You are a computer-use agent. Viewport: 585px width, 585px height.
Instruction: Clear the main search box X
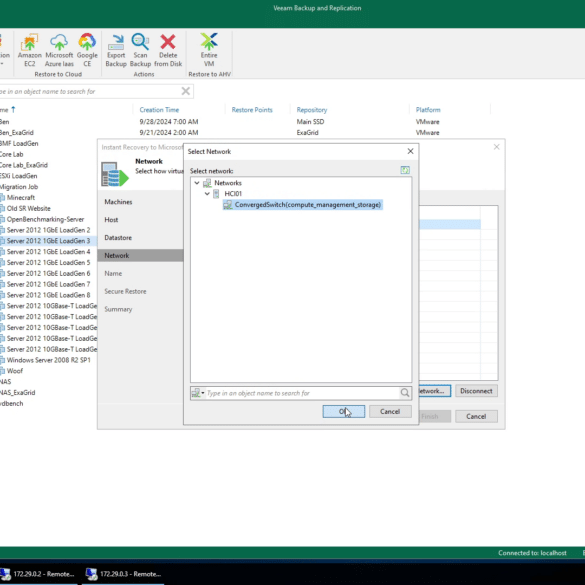pos(185,91)
